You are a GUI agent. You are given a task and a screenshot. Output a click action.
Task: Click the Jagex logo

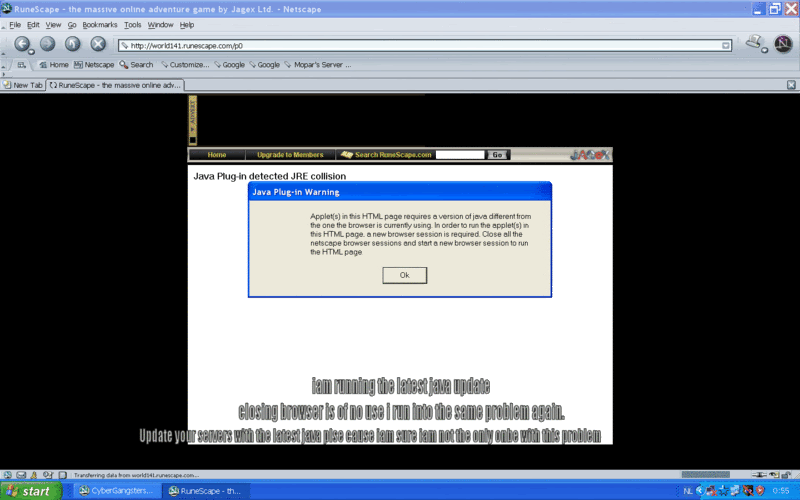590,155
